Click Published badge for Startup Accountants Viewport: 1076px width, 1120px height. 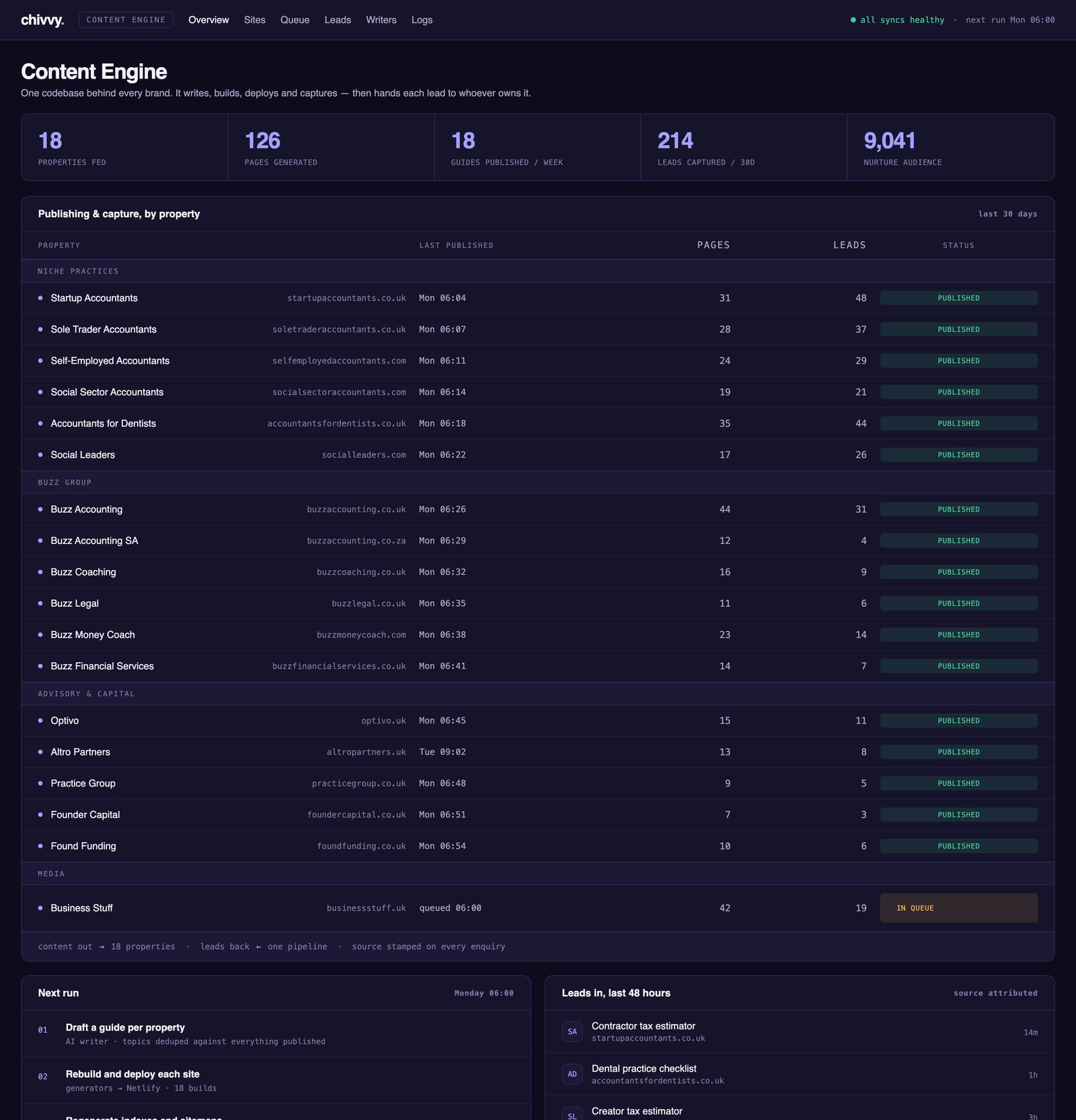pos(958,298)
